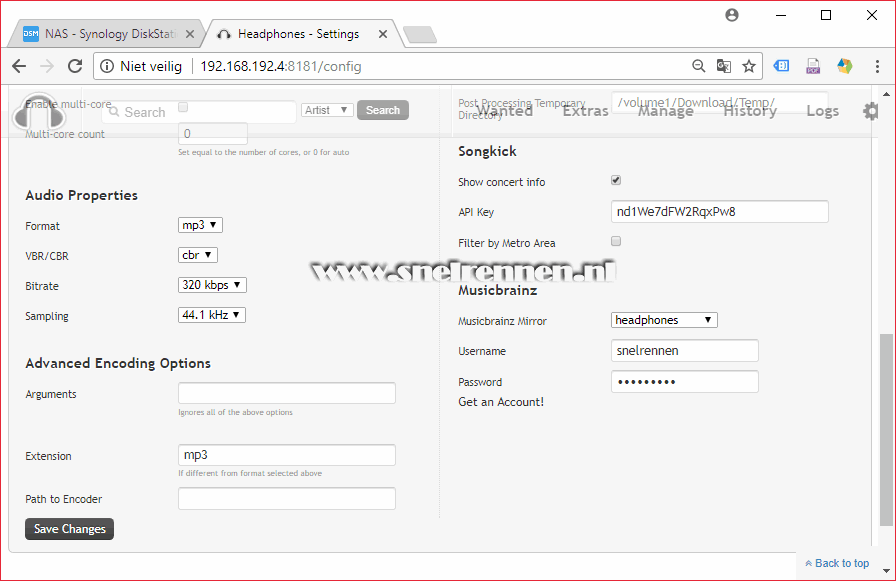
Task: Open the Sampling dropdown showing 44.1 kHz
Action: pos(211,315)
